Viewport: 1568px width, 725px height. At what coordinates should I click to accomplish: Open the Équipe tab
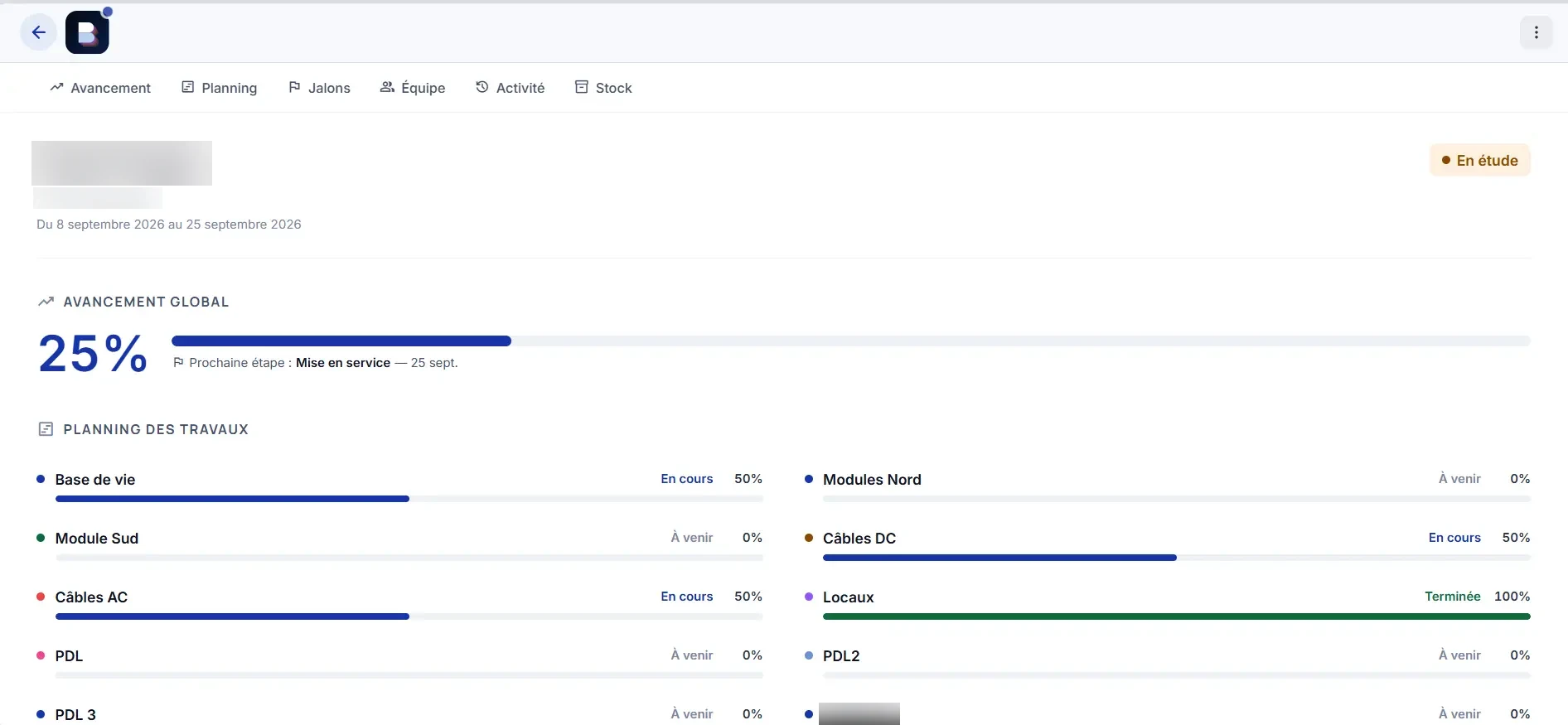coord(413,88)
